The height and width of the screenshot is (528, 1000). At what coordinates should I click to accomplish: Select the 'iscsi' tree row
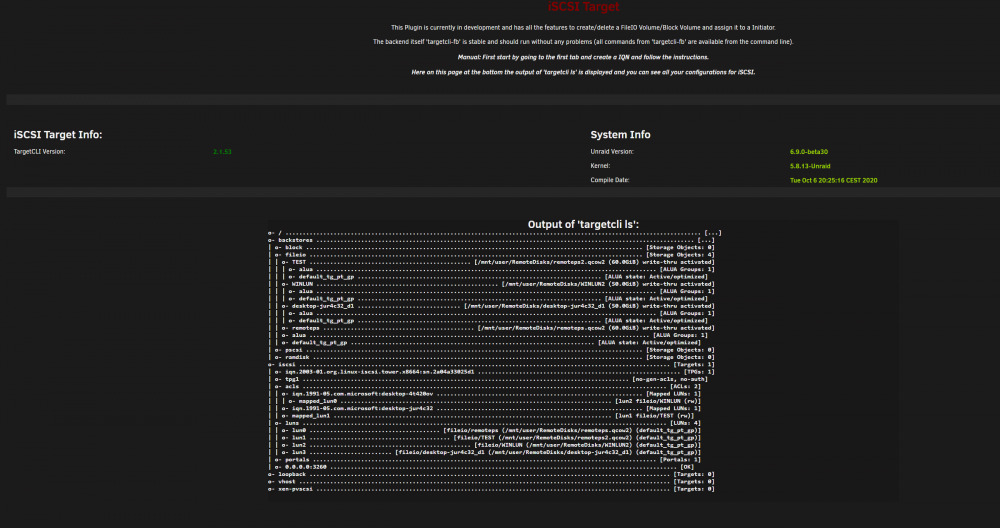pos(491,365)
